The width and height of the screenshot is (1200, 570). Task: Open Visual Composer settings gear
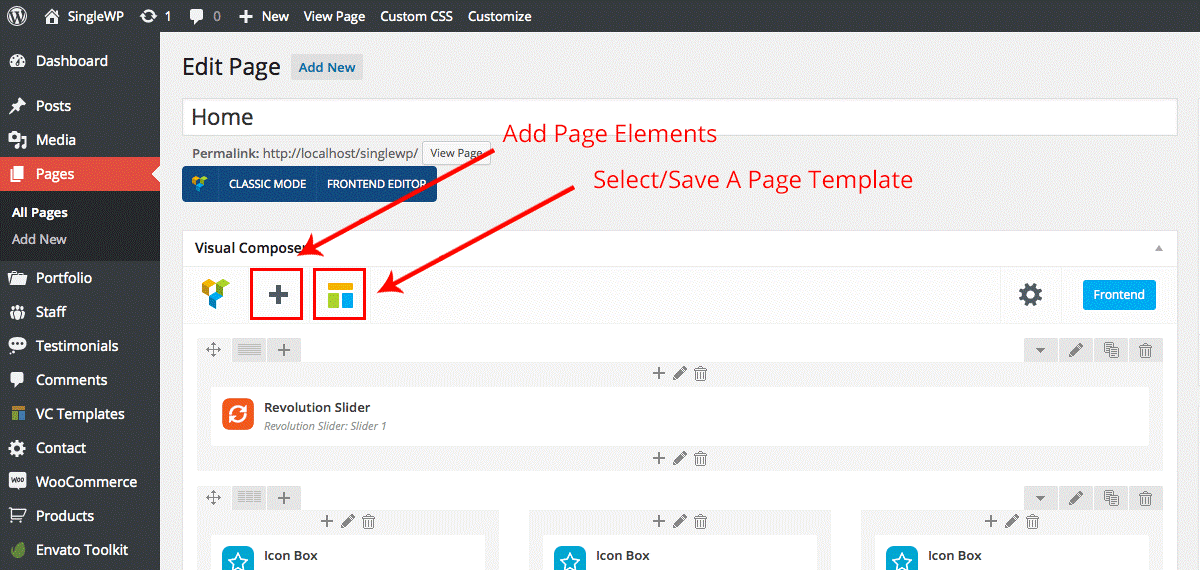point(1030,294)
